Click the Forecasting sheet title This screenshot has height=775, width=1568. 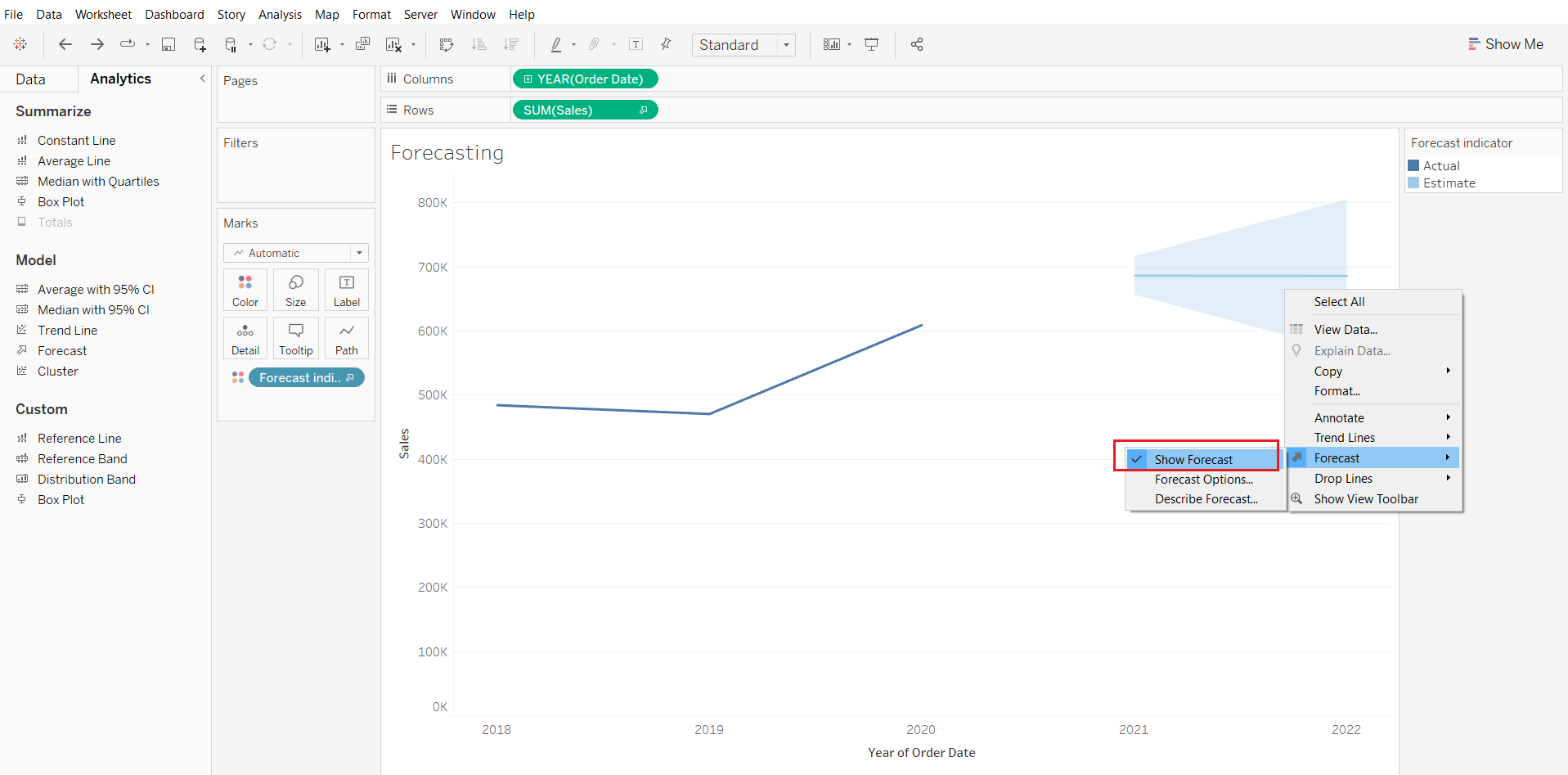[x=447, y=153]
